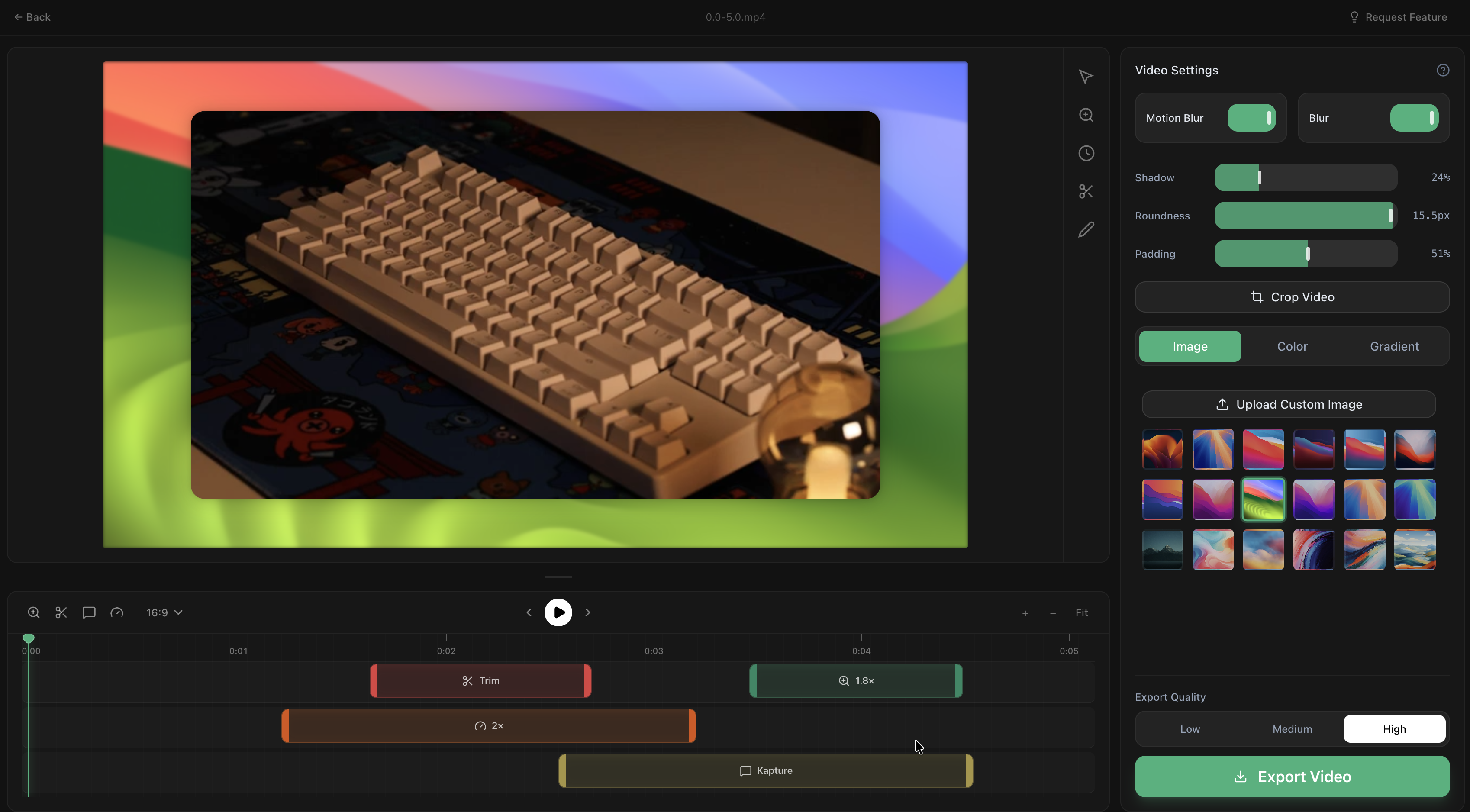Switch background type to Color tab
This screenshot has width=1470, height=812.
(x=1291, y=346)
